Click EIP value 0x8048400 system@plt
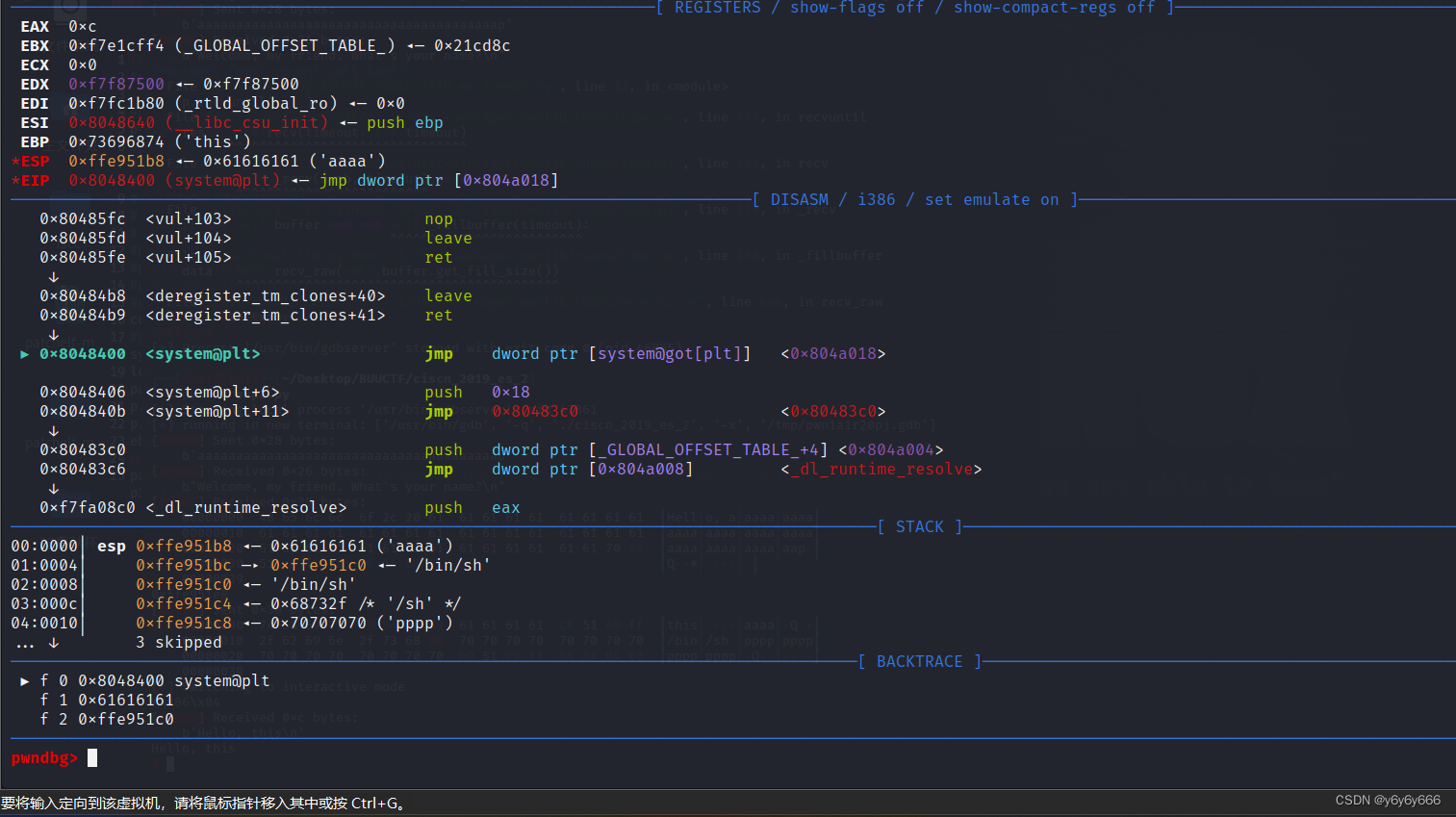Viewport: 1456px width, 817px height. pyautogui.click(x=174, y=181)
